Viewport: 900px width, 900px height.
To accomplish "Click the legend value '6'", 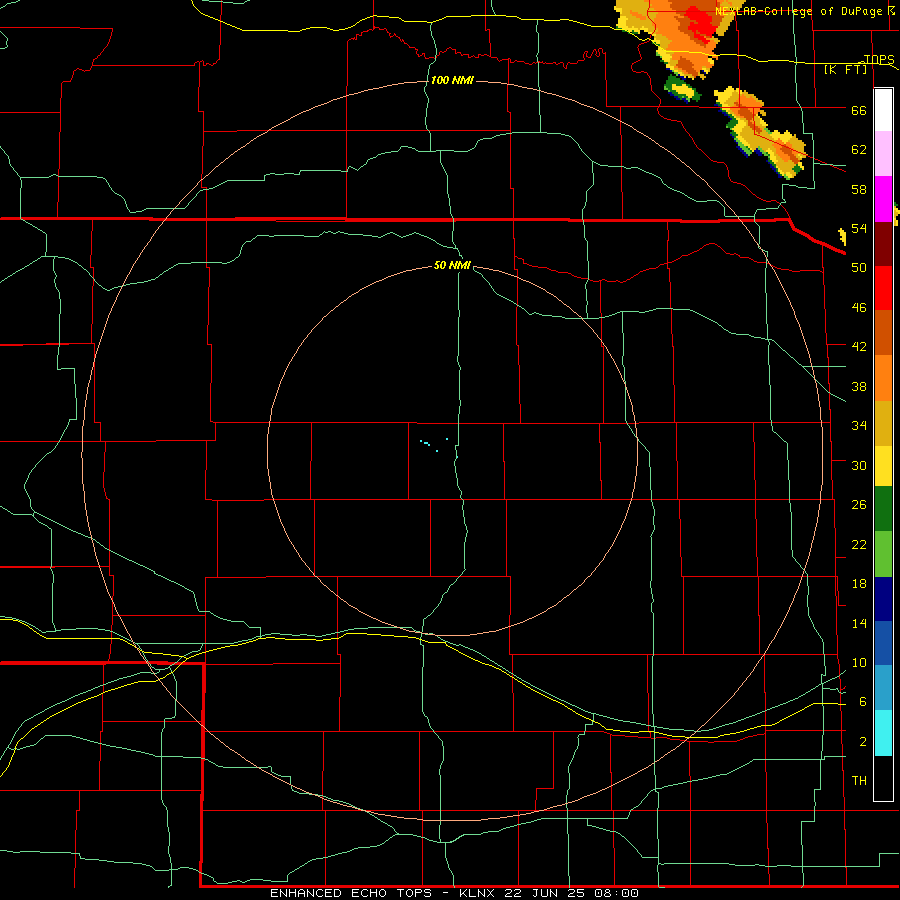I will click(x=862, y=702).
